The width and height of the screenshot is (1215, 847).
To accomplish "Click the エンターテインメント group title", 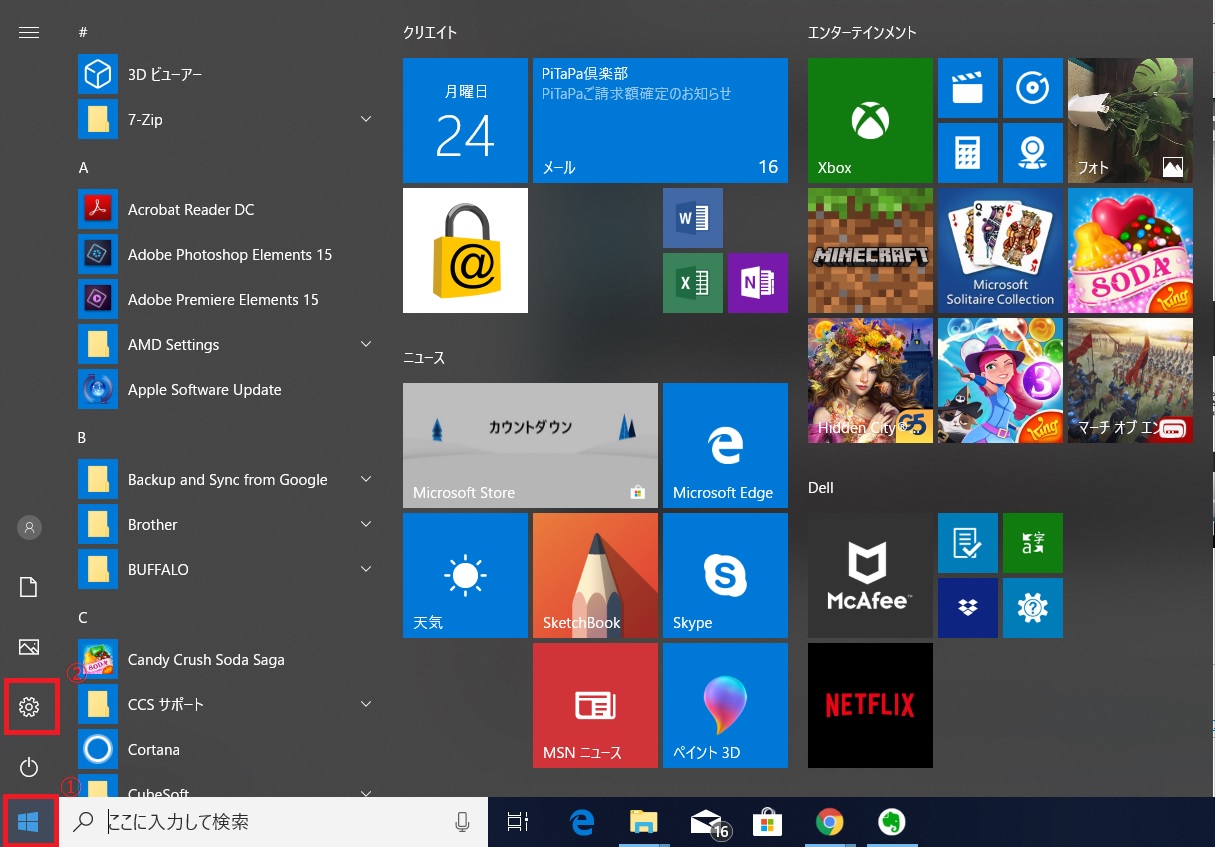I will point(862,32).
